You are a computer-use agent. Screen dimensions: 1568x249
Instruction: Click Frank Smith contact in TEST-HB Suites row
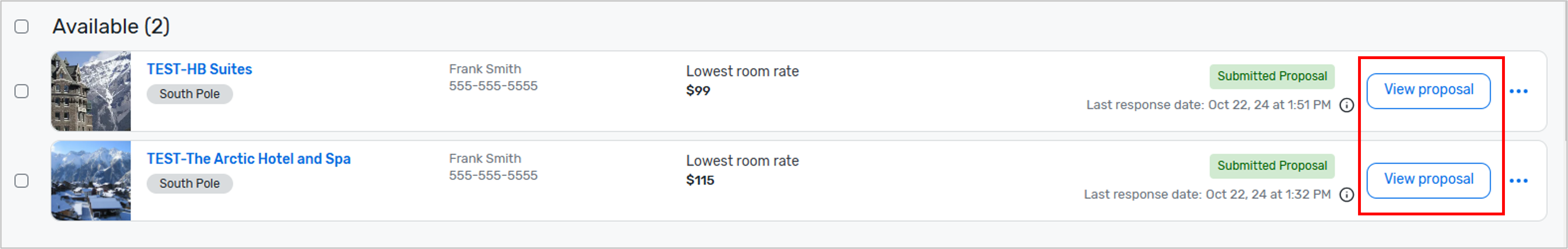485,69
